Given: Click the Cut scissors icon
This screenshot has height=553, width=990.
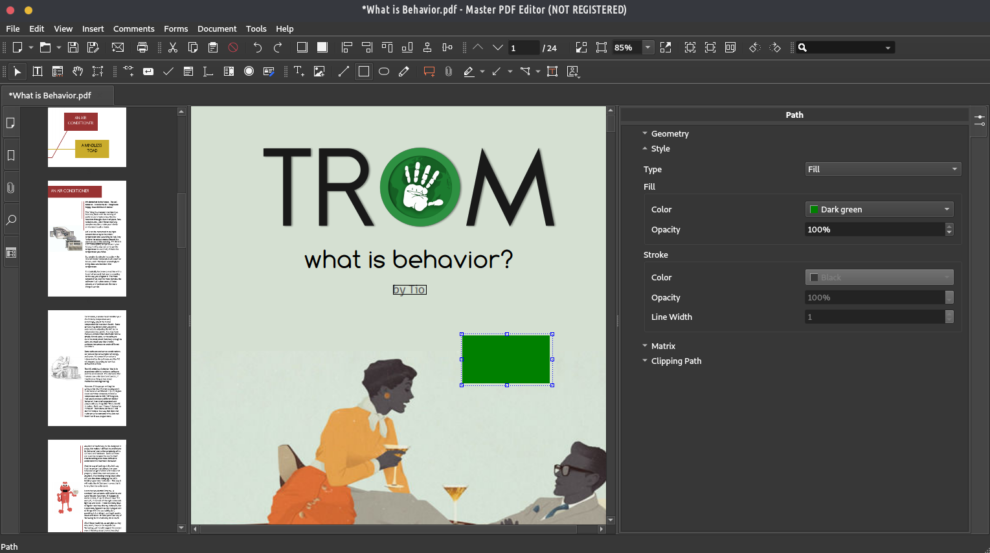Looking at the screenshot, I should [x=172, y=47].
